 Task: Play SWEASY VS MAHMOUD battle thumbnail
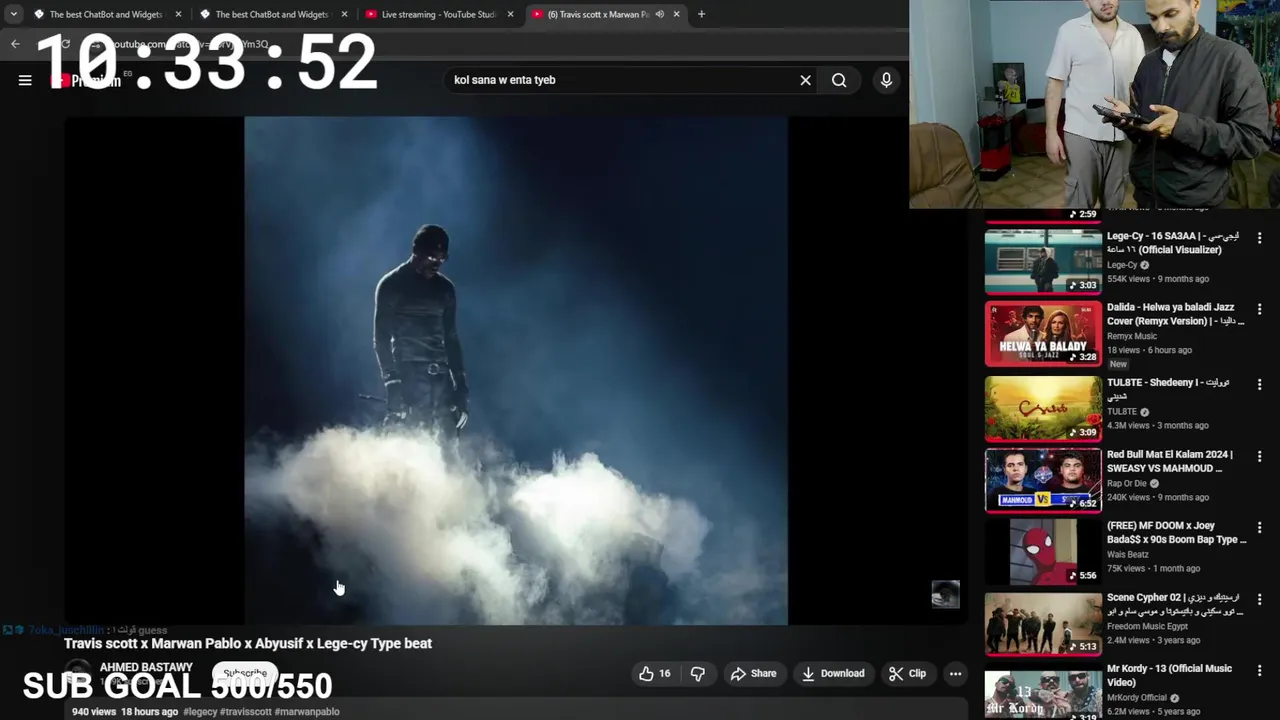pos(1043,480)
